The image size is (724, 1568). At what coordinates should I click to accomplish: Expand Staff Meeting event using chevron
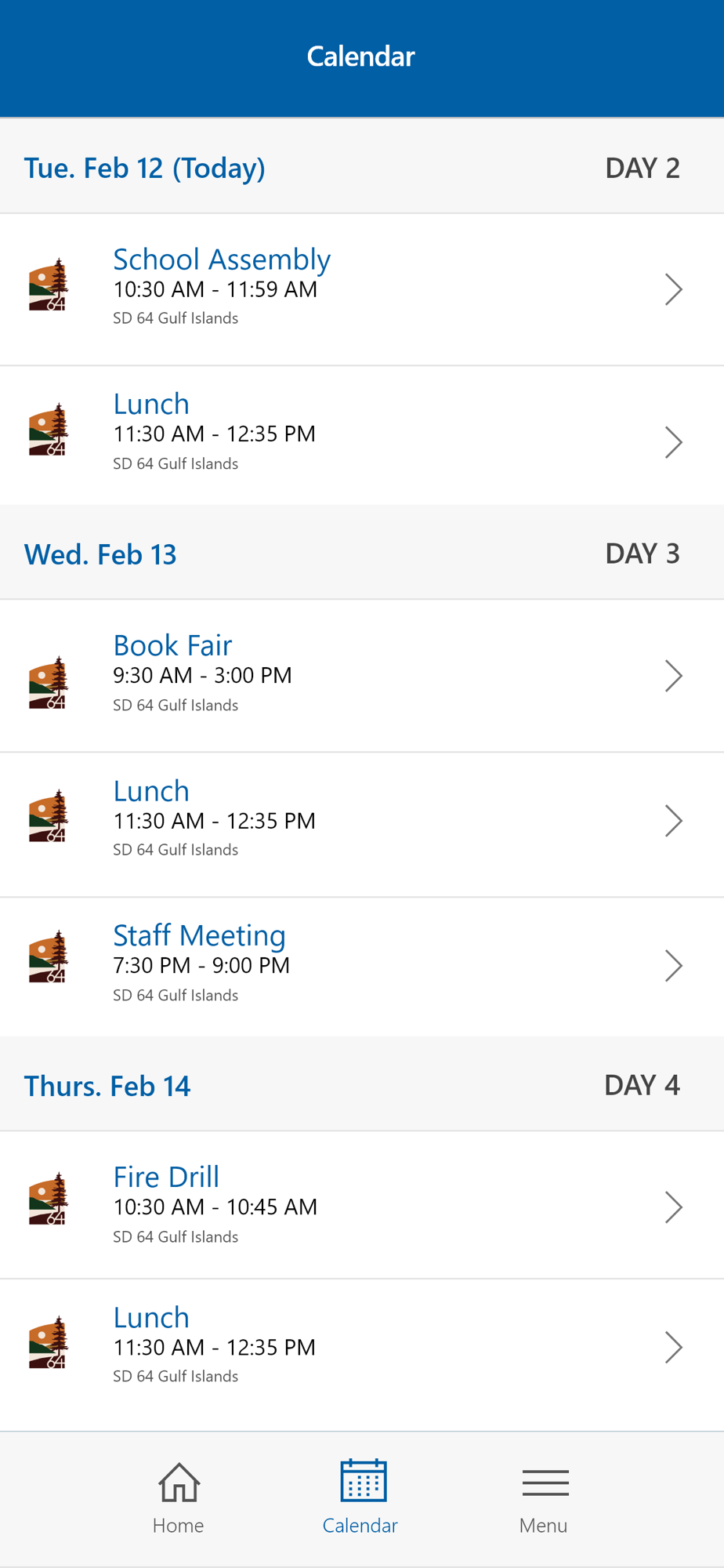tap(673, 966)
